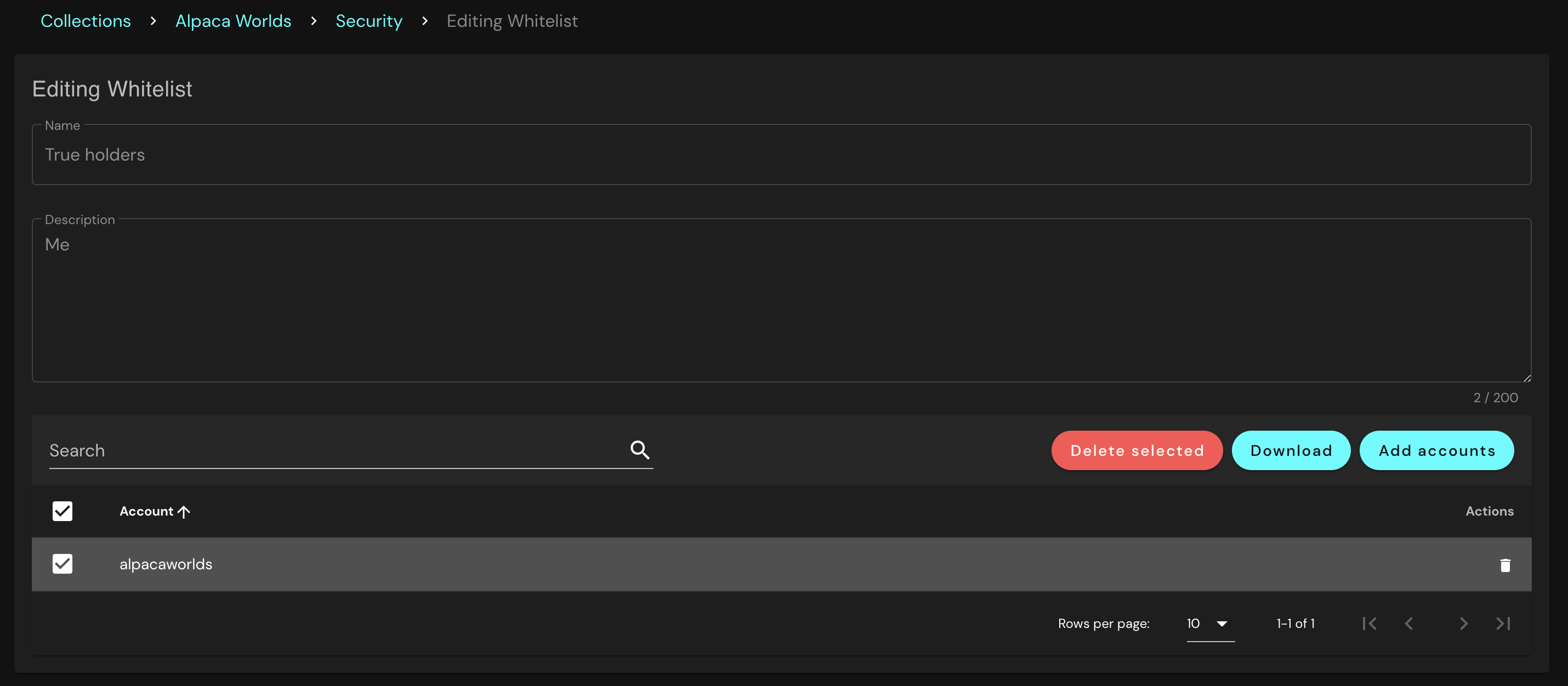
Task: Open Alpaca Worlds breadcrumb link
Action: (233, 21)
